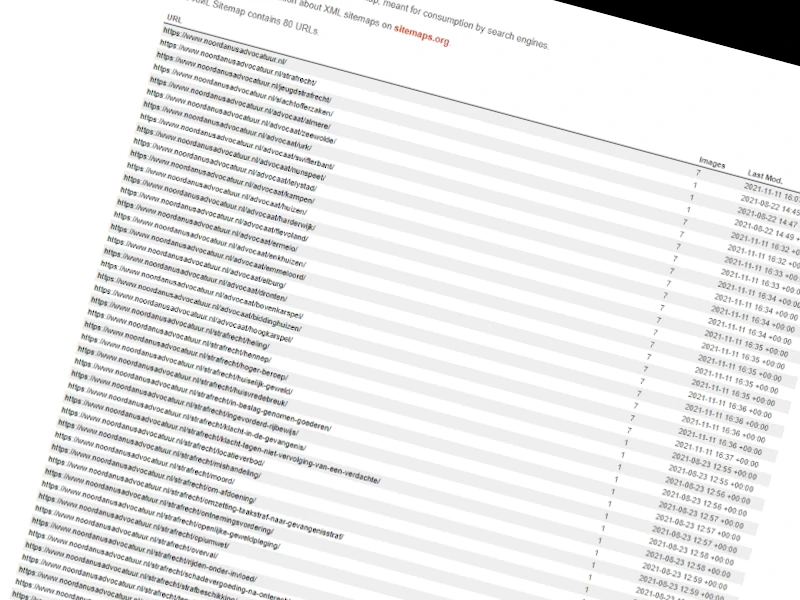
Task: Open the sitemaps.org link
Action: 421,35
